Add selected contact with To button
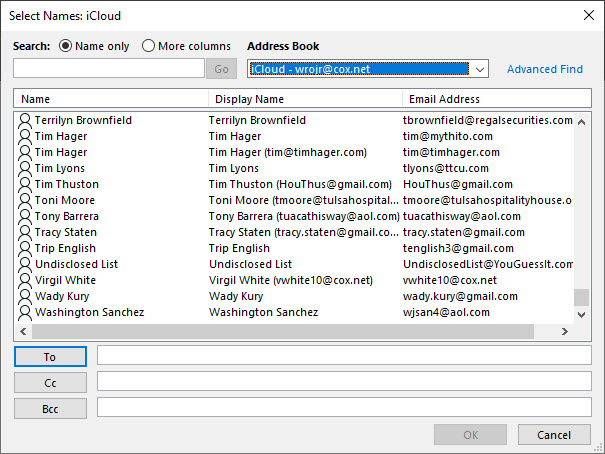The width and height of the screenshot is (605, 454). pyautogui.click(x=50, y=356)
